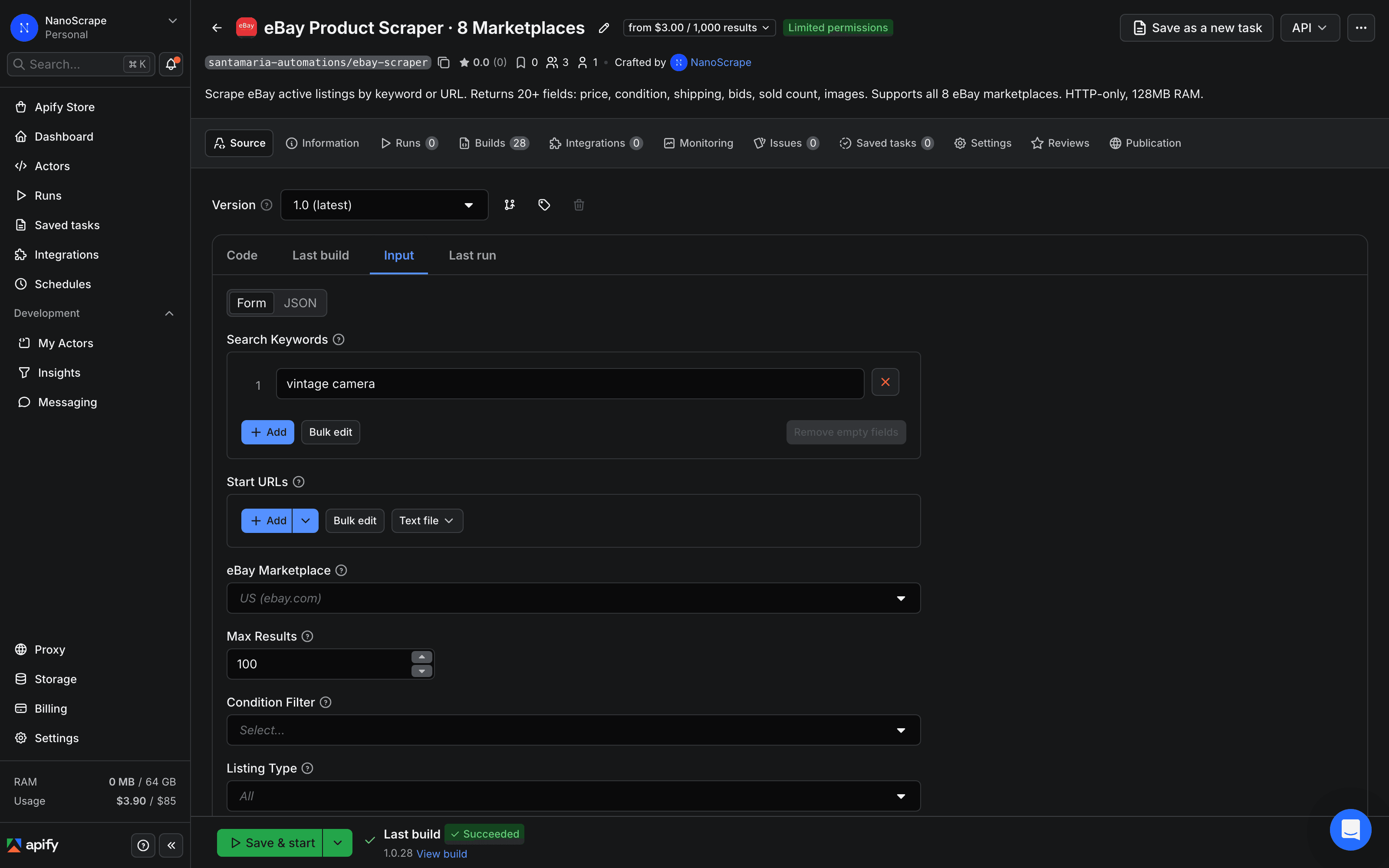Copy actor name santamaria-automations/ebay-scraper icon
Viewport: 1389px width, 868px height.
click(x=443, y=62)
